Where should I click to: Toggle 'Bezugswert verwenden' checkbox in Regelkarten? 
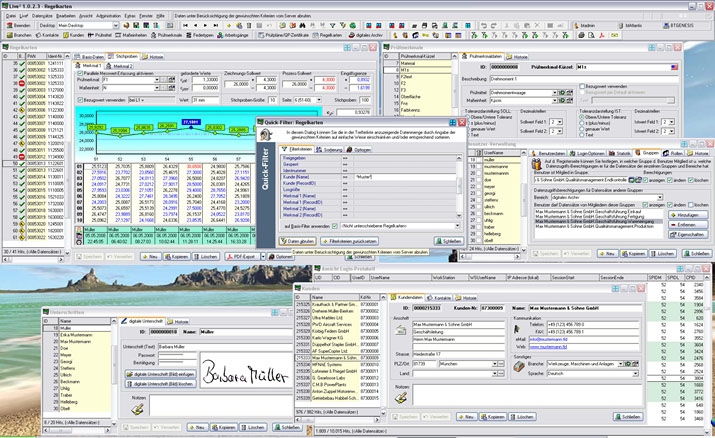point(80,100)
